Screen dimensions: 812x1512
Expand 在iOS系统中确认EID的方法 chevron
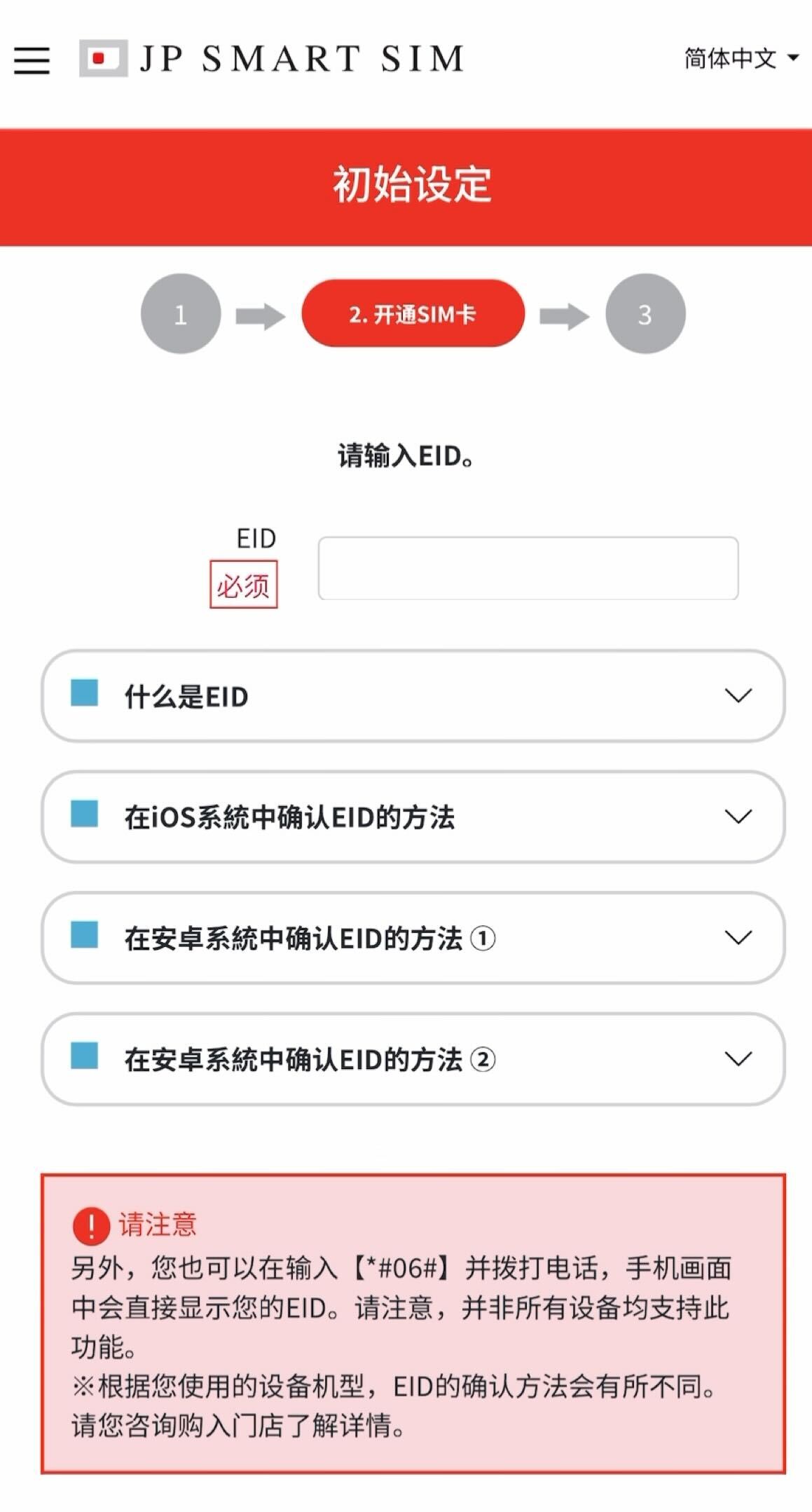(738, 817)
